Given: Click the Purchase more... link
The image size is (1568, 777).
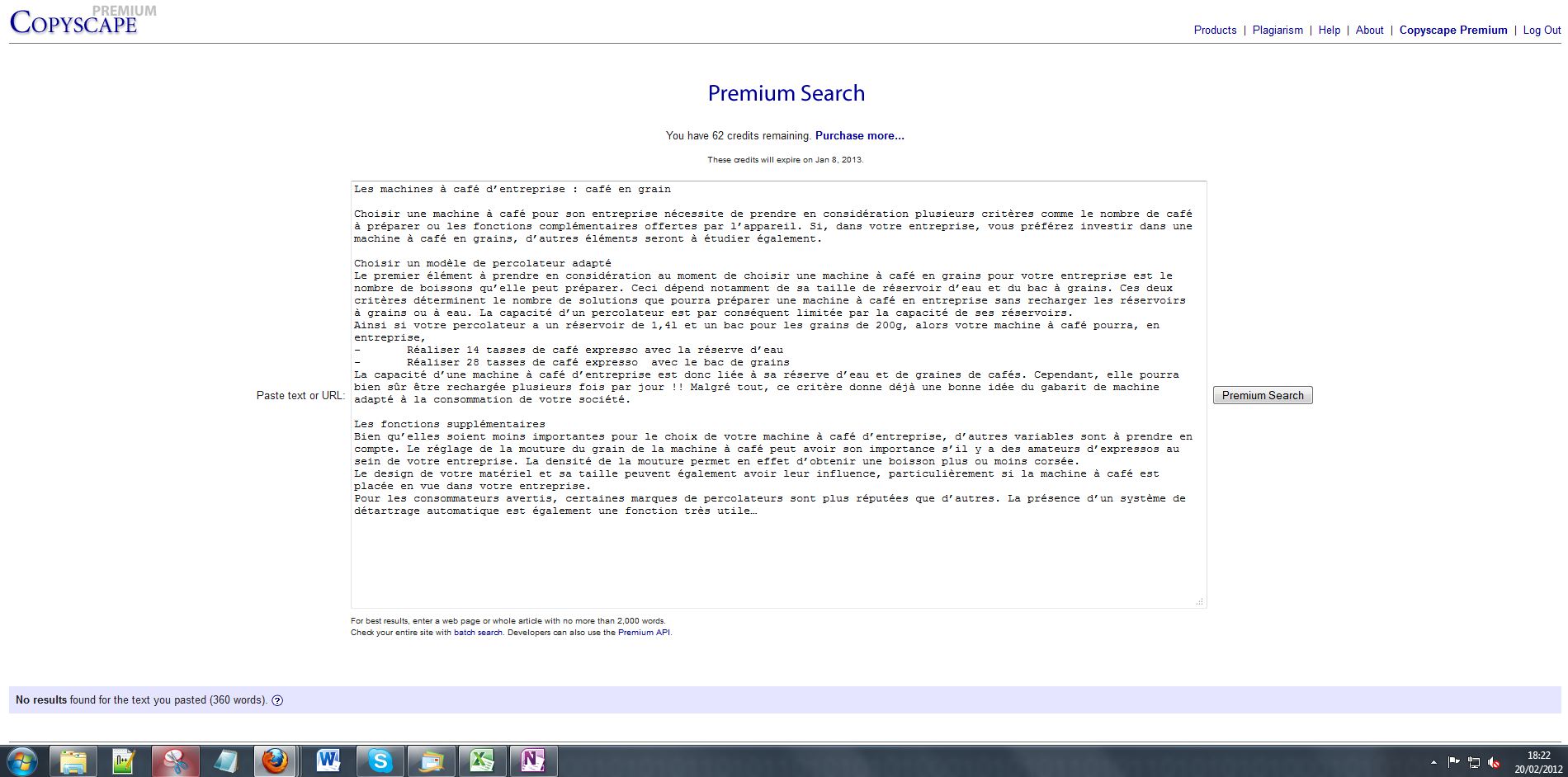Looking at the screenshot, I should point(859,136).
